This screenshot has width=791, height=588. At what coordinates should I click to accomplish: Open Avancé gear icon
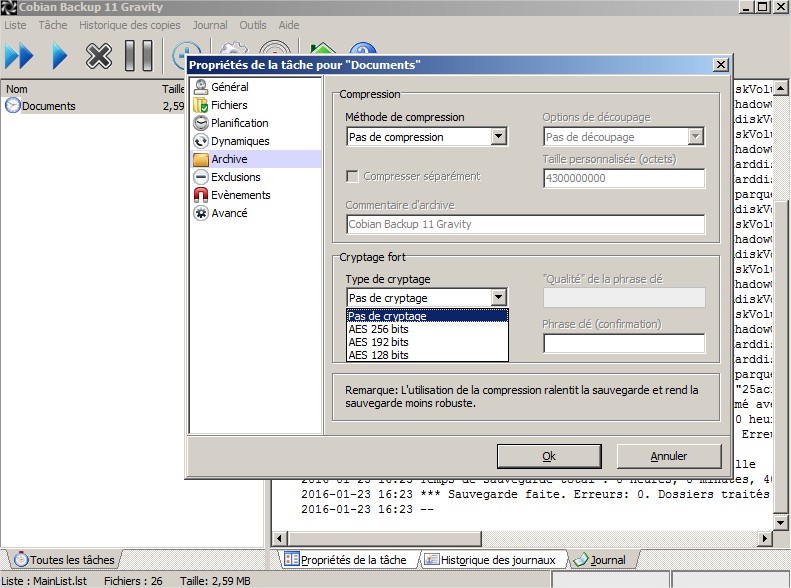tap(201, 213)
